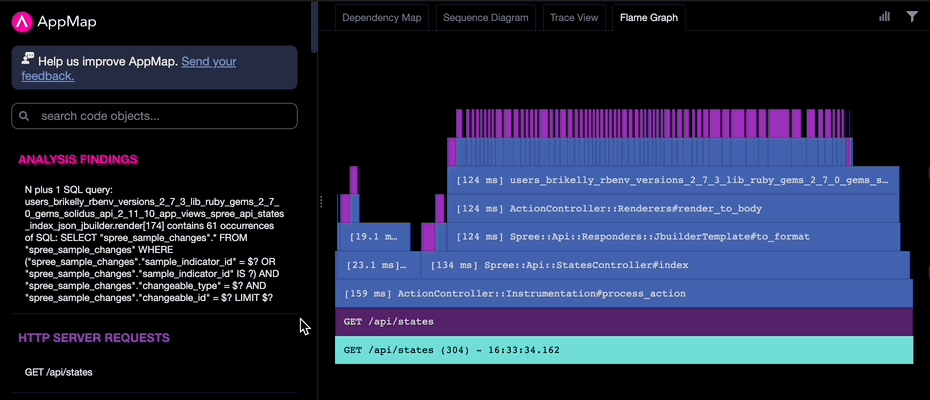Click the sidebar vertical scrollbar thumb
The width and height of the screenshot is (930, 400).
(314, 27)
